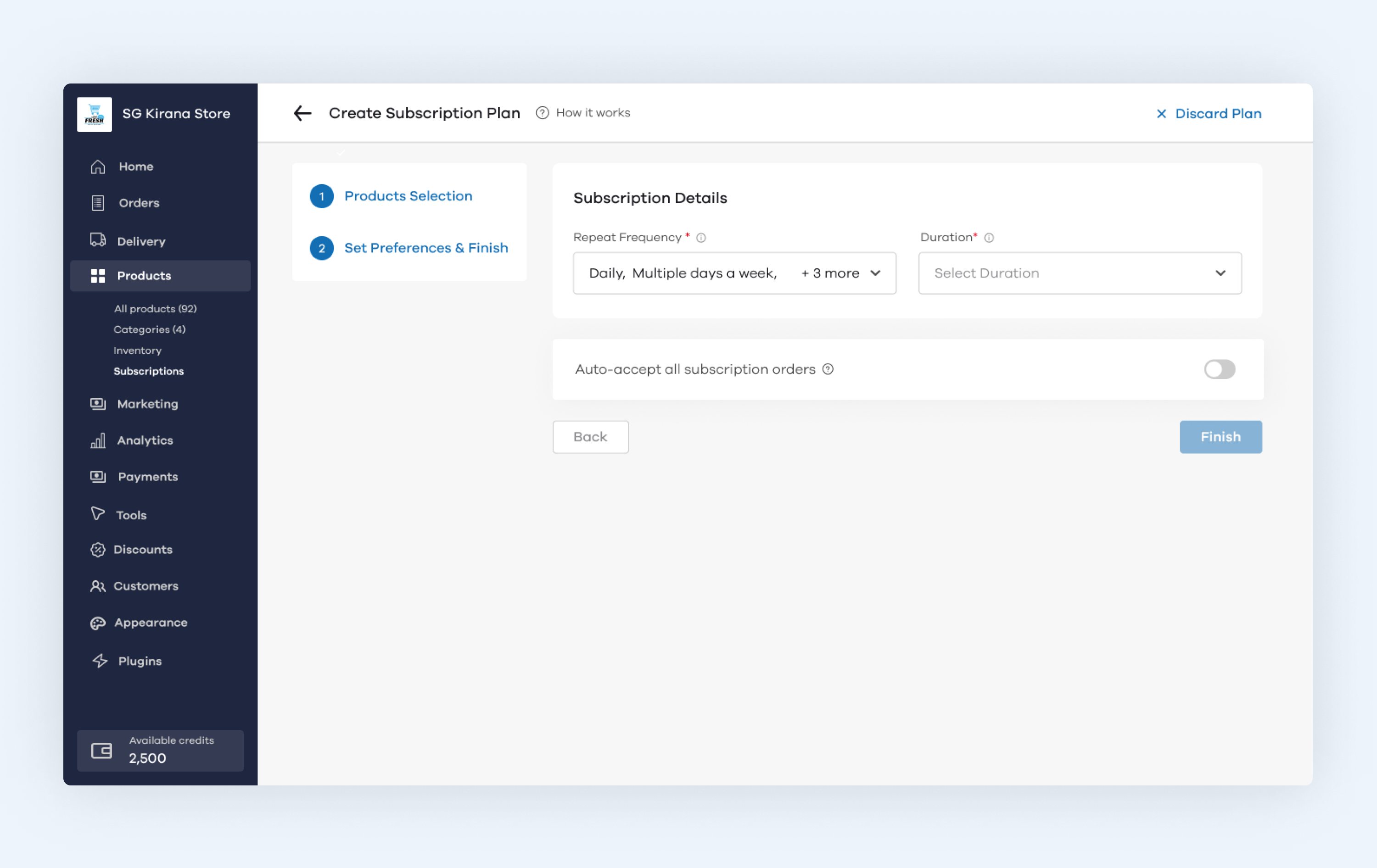Open the Plugins lightning icon

pyautogui.click(x=100, y=661)
